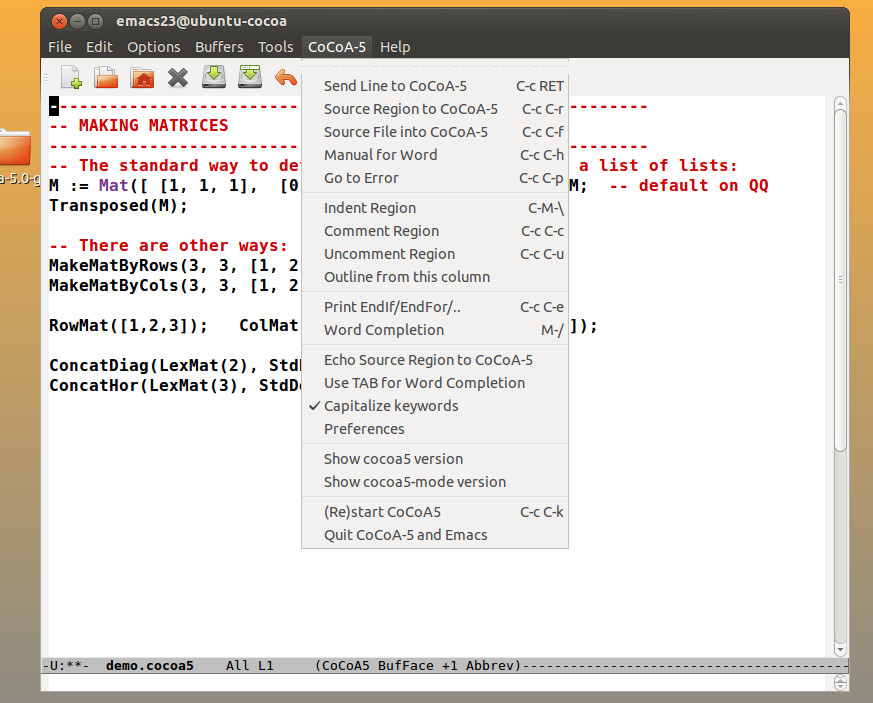The width and height of the screenshot is (873, 703).
Task: Select Word Completion menu entry
Action: click(434, 330)
